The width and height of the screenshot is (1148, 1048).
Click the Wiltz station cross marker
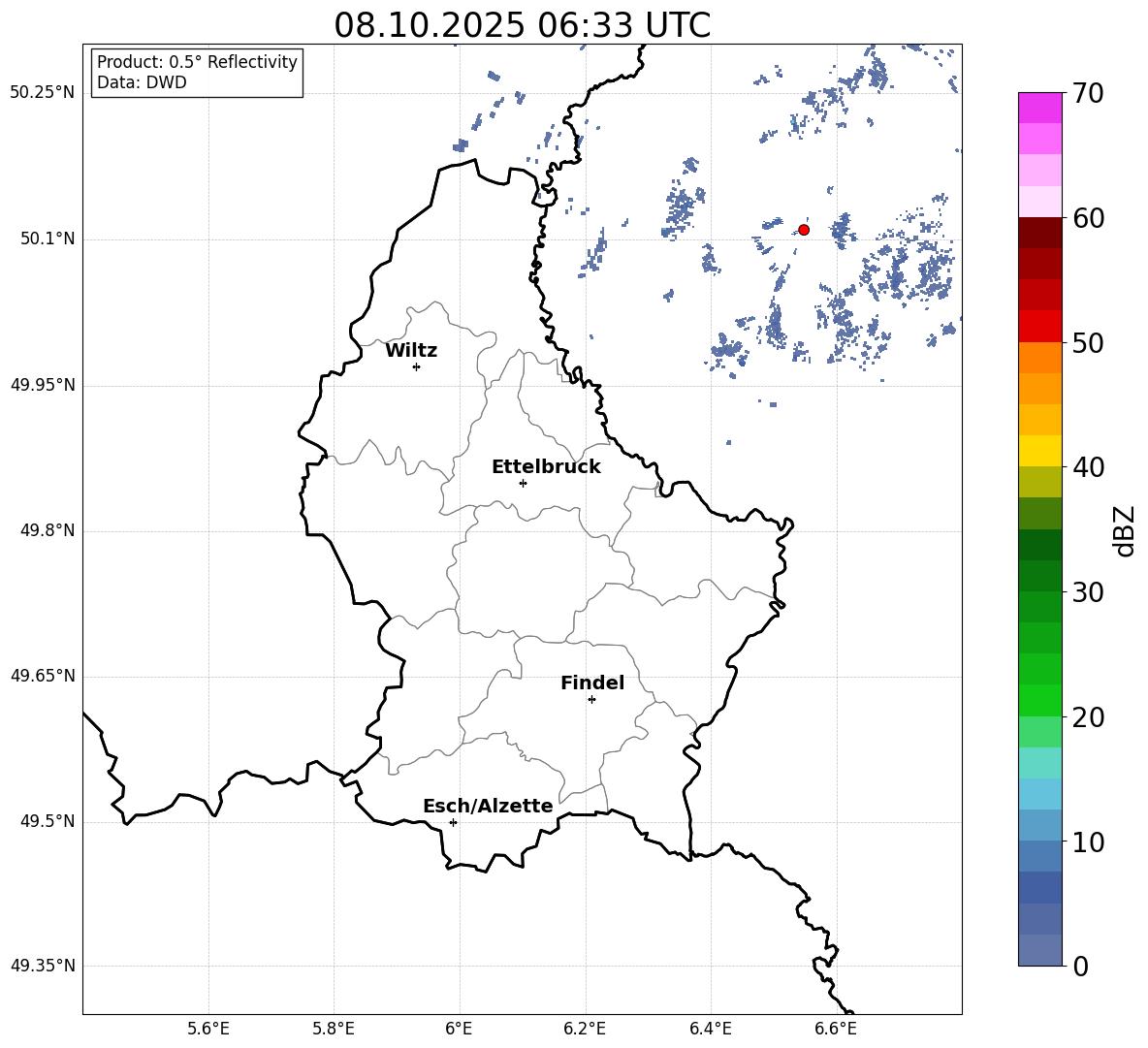417,366
